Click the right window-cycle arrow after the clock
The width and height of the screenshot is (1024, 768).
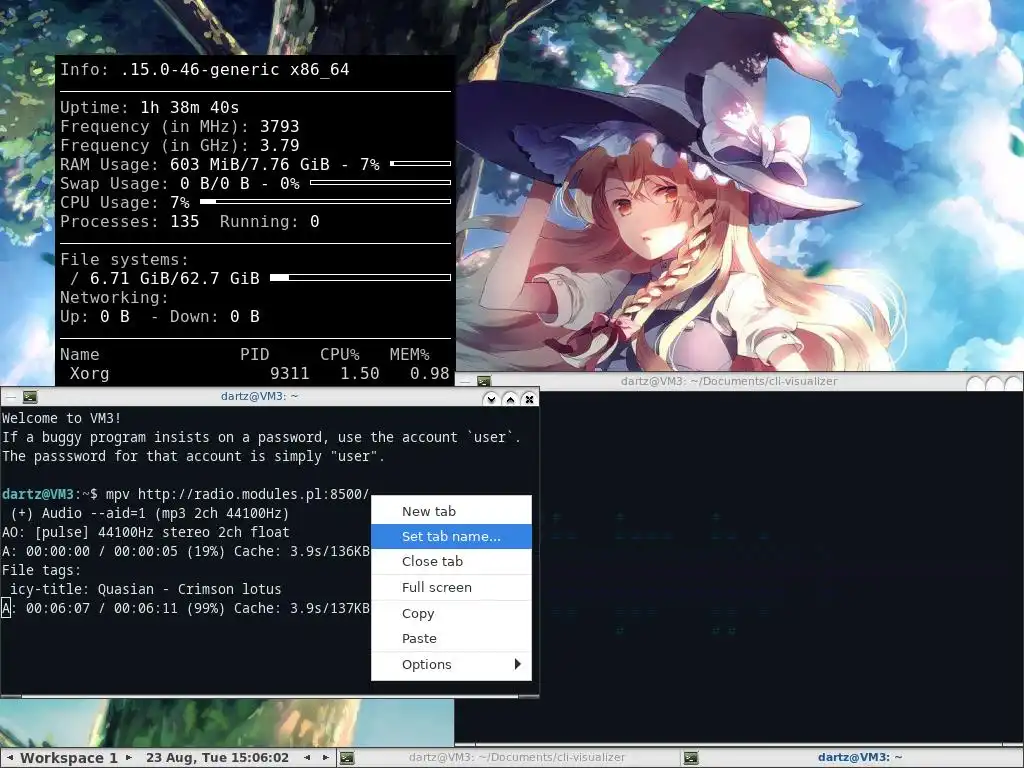(x=325, y=758)
